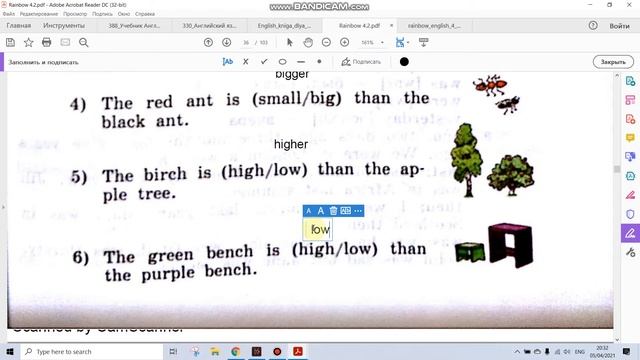This screenshot has width=640, height=360.
Task: Open the notification center icon
Action: [627, 351]
